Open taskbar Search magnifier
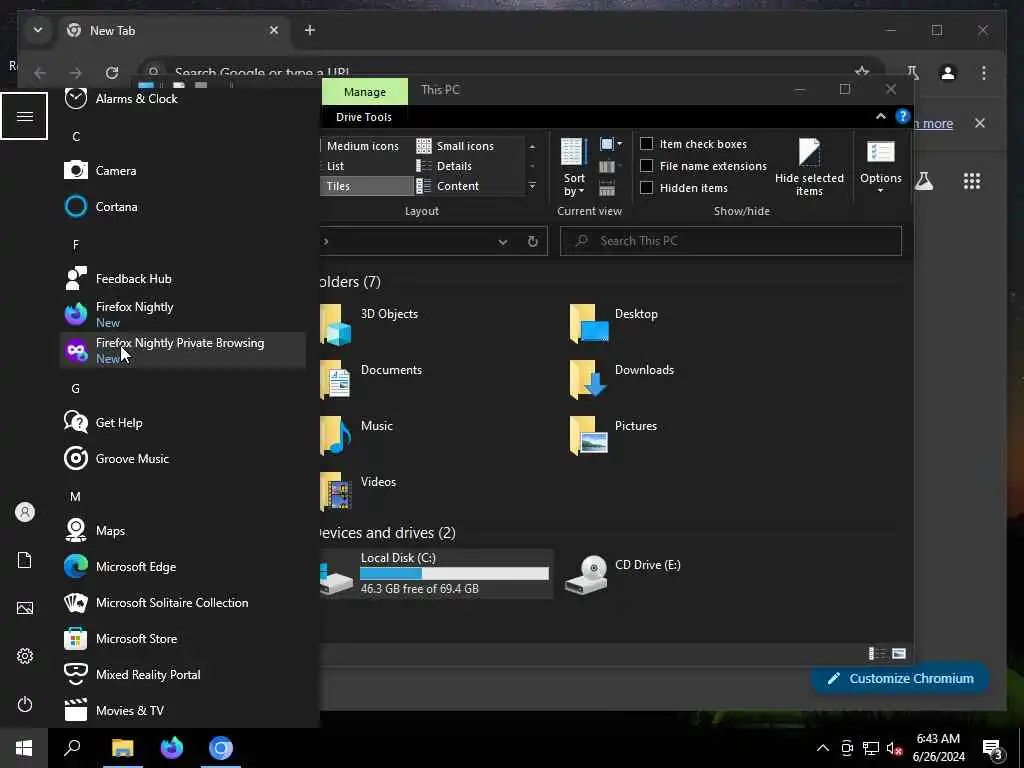 [72, 748]
